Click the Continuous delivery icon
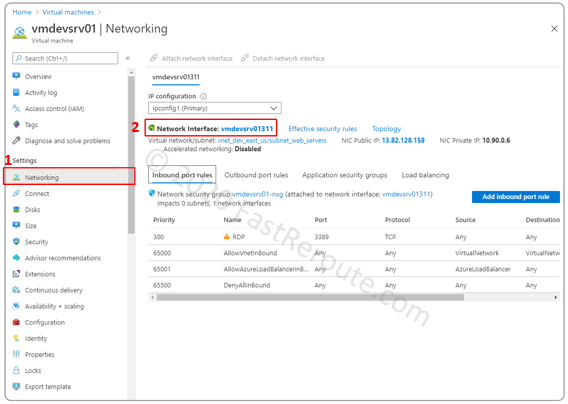The height and width of the screenshot is (404, 568). tap(16, 290)
